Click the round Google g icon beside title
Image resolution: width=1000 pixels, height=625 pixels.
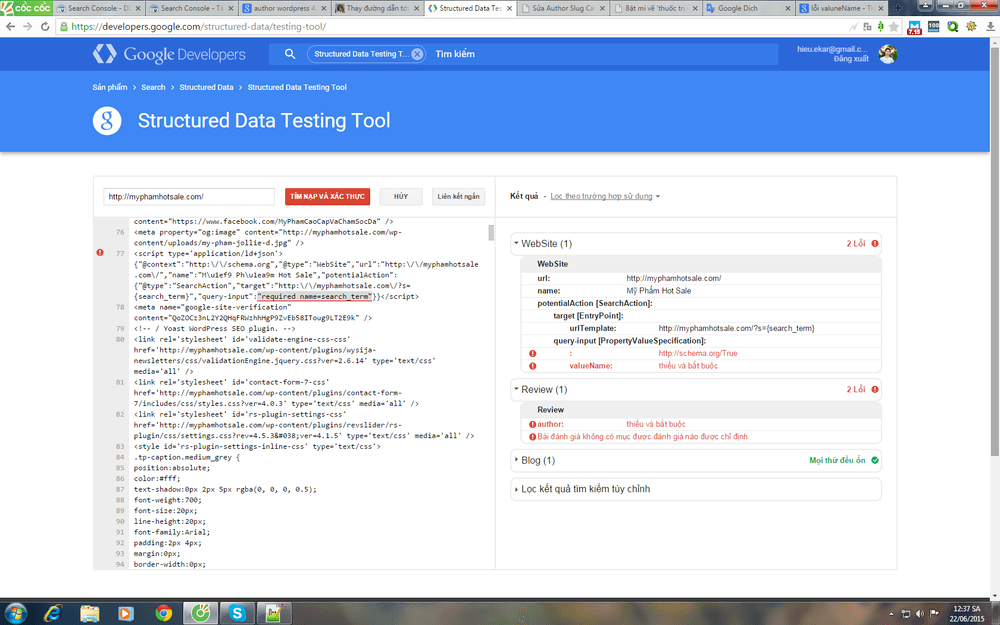point(107,121)
